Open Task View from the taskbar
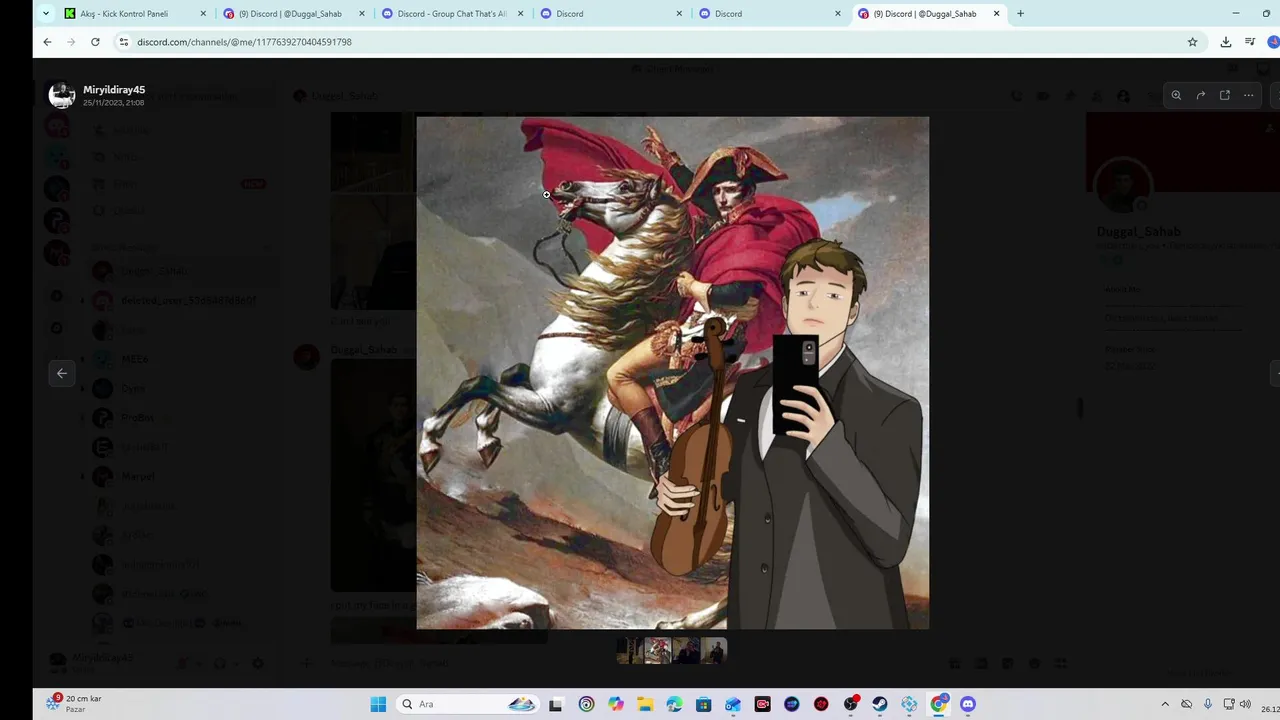 [x=556, y=704]
